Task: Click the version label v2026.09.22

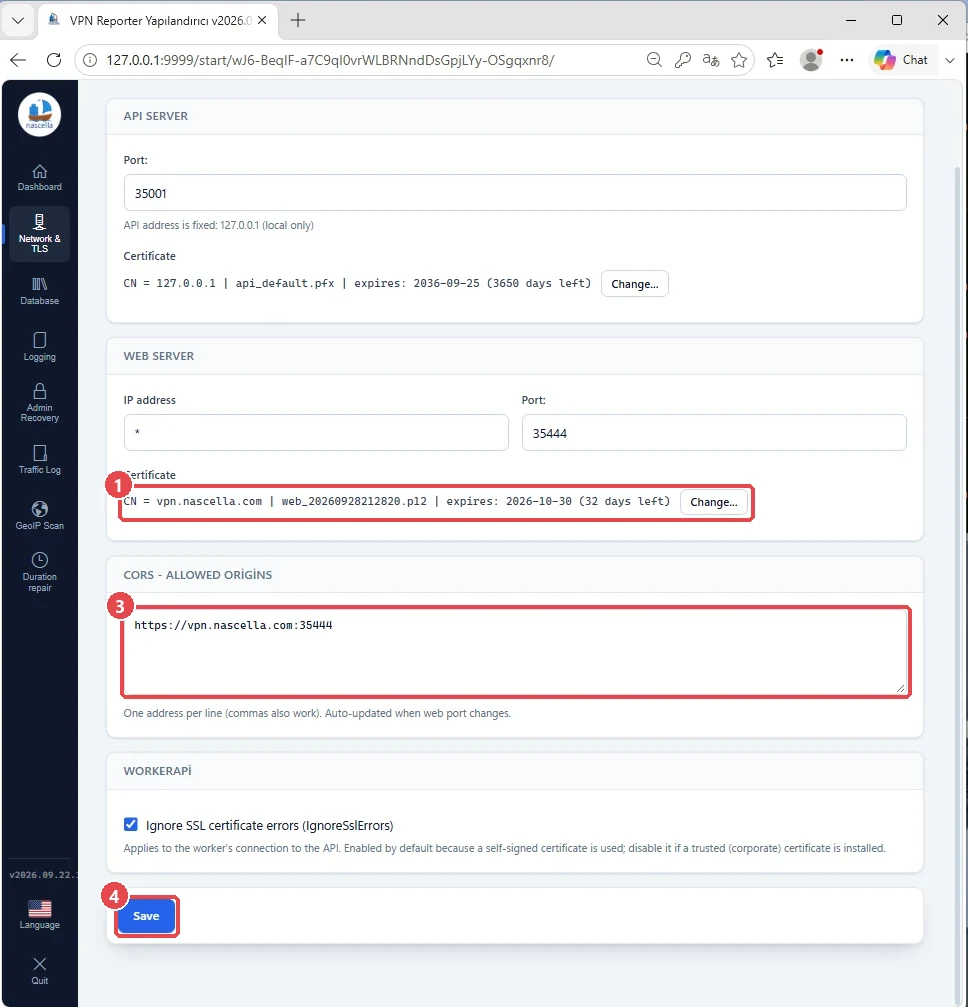Action: [x=43, y=875]
